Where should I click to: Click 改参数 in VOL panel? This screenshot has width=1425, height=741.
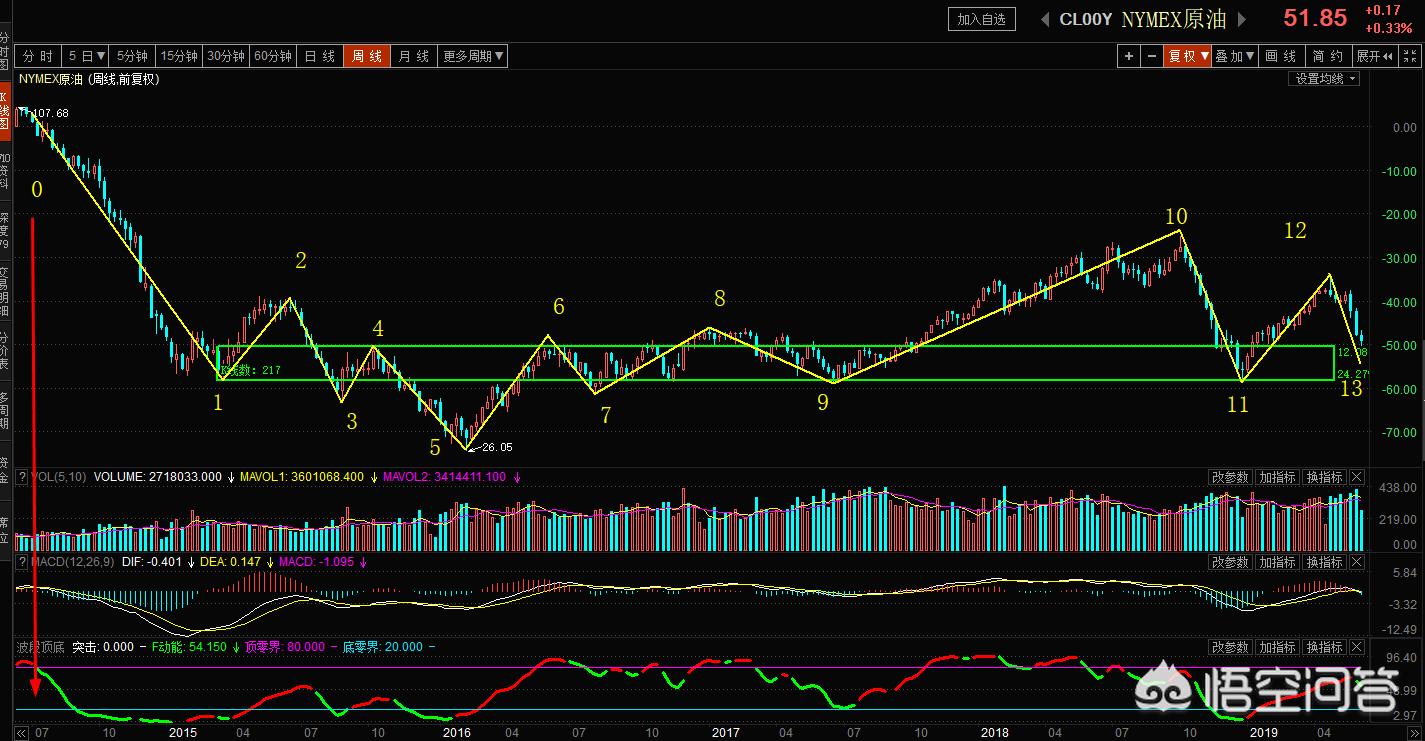click(1230, 478)
